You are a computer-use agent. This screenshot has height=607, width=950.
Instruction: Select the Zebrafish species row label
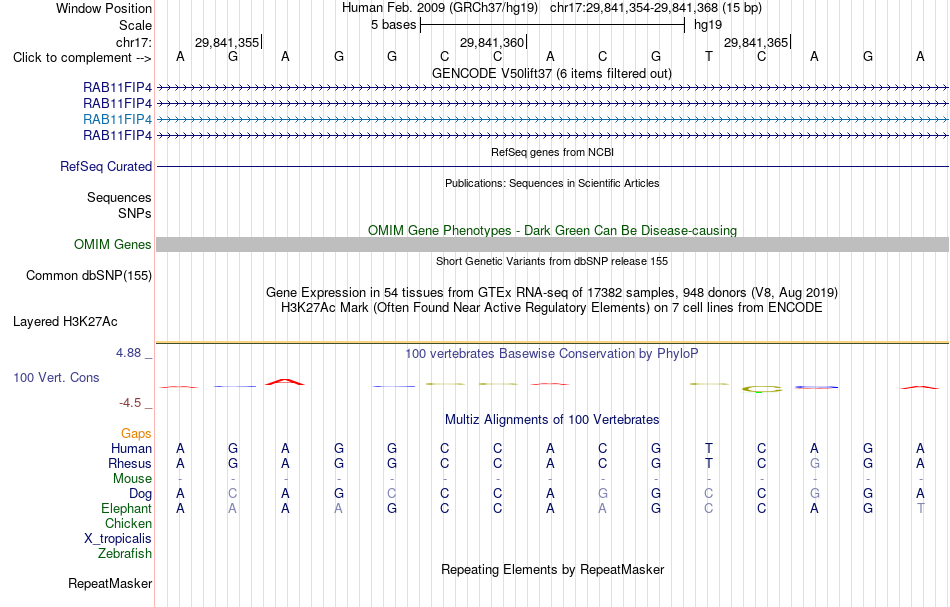click(125, 554)
